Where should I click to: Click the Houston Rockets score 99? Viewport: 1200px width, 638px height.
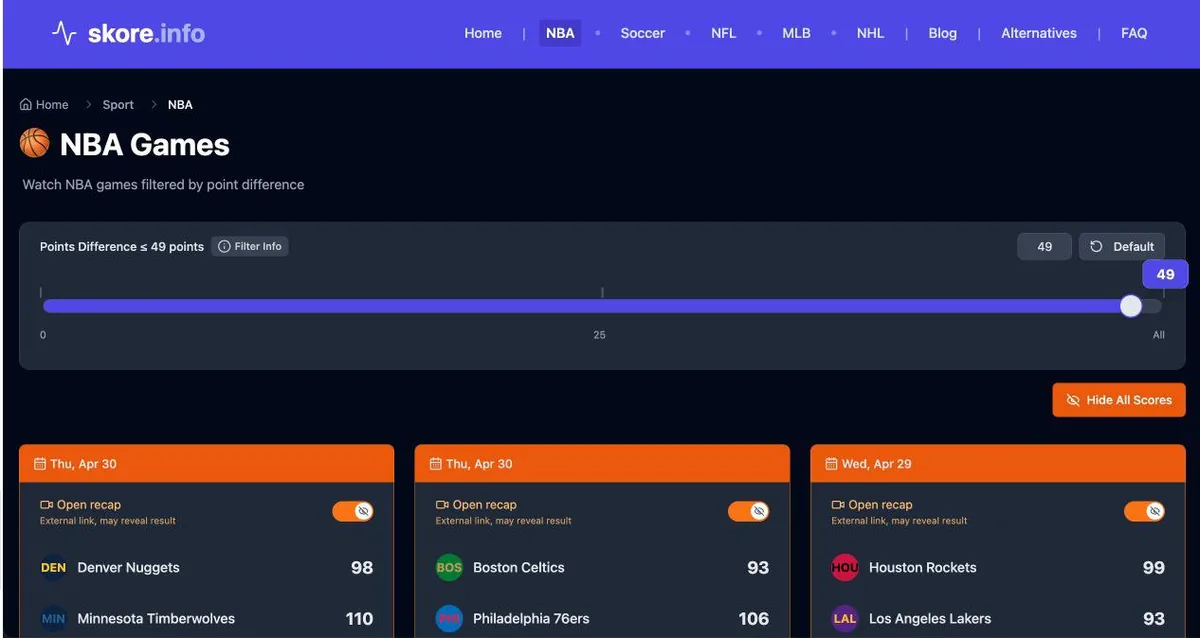click(x=1154, y=567)
